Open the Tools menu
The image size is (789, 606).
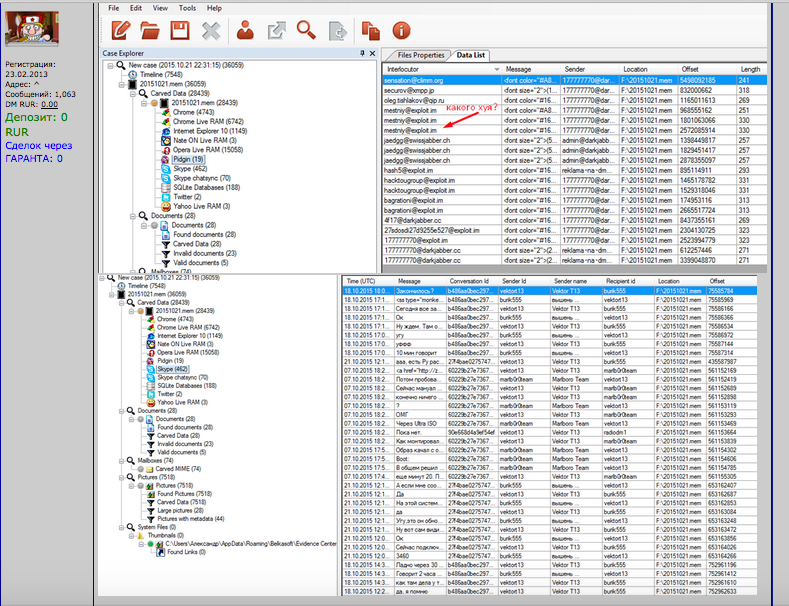tap(187, 8)
